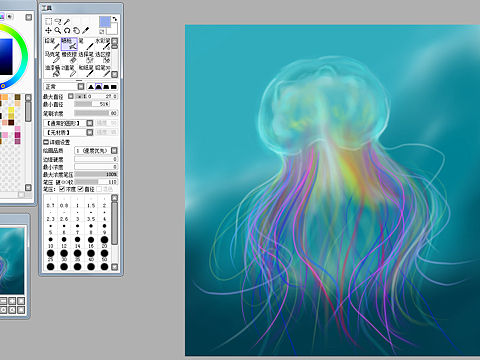Click the foreground blue color swatch
Screen dimensions: 480x360
click(x=104, y=22)
